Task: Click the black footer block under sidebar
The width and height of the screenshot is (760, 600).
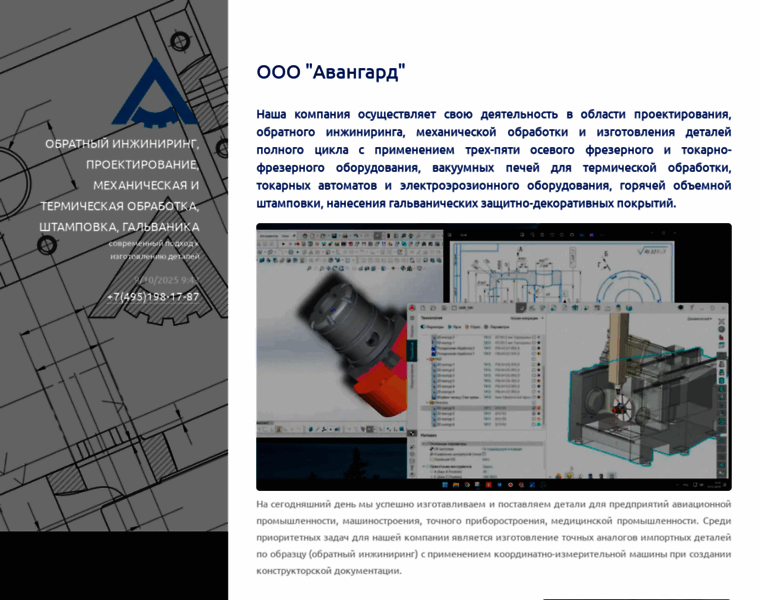Action: pyautogui.click(x=114, y=565)
